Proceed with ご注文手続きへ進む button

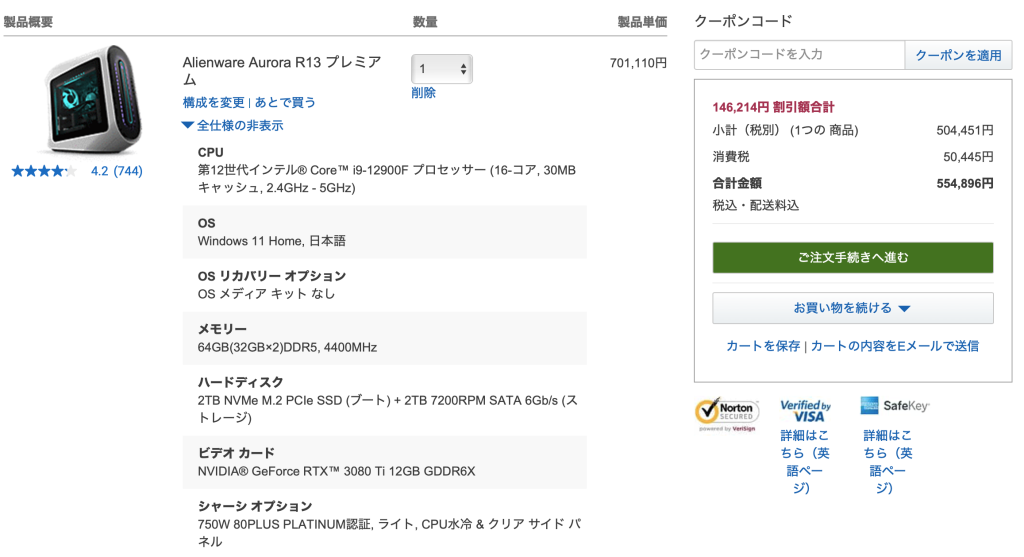pyautogui.click(x=852, y=258)
